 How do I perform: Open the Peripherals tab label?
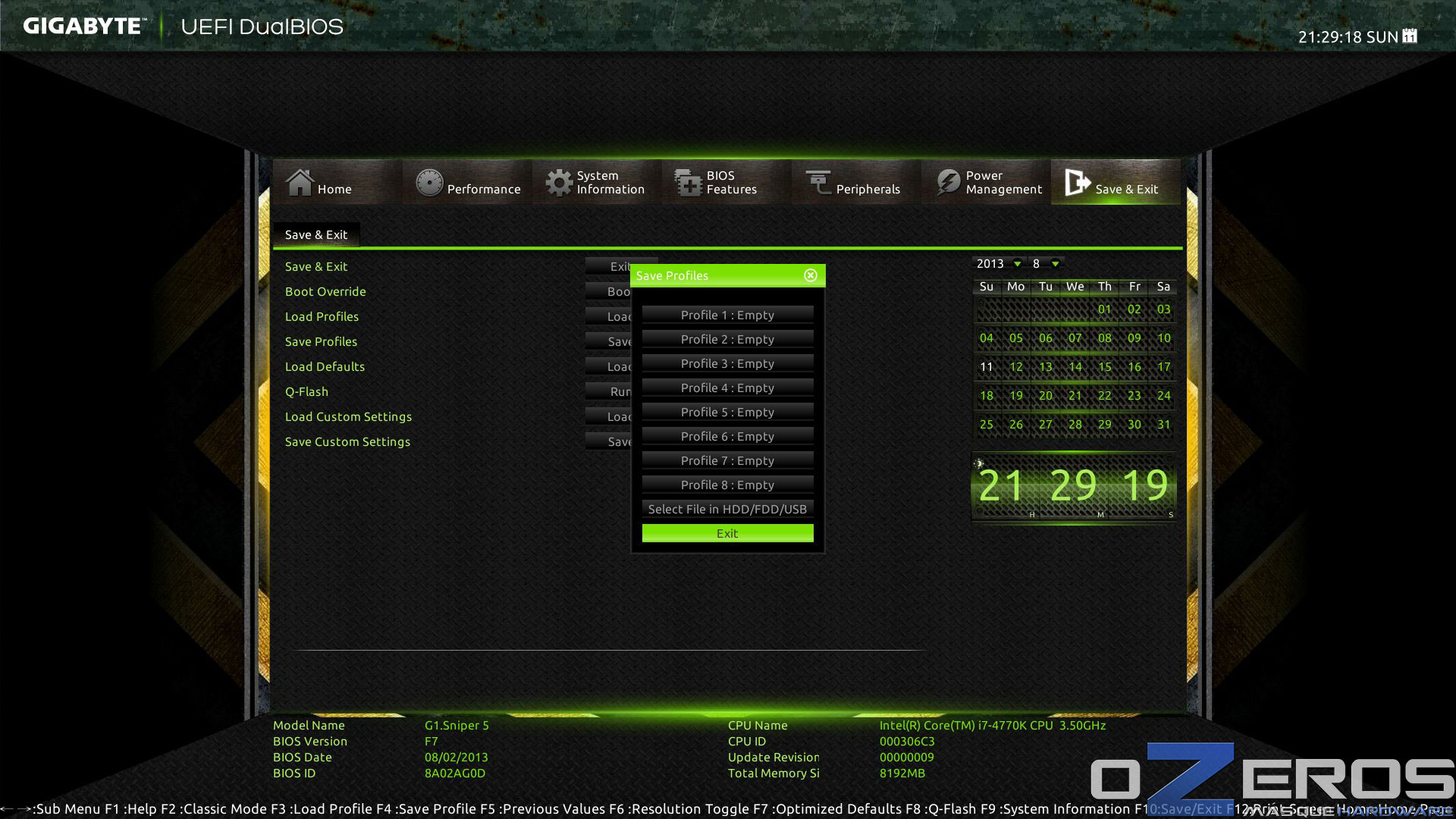868,189
